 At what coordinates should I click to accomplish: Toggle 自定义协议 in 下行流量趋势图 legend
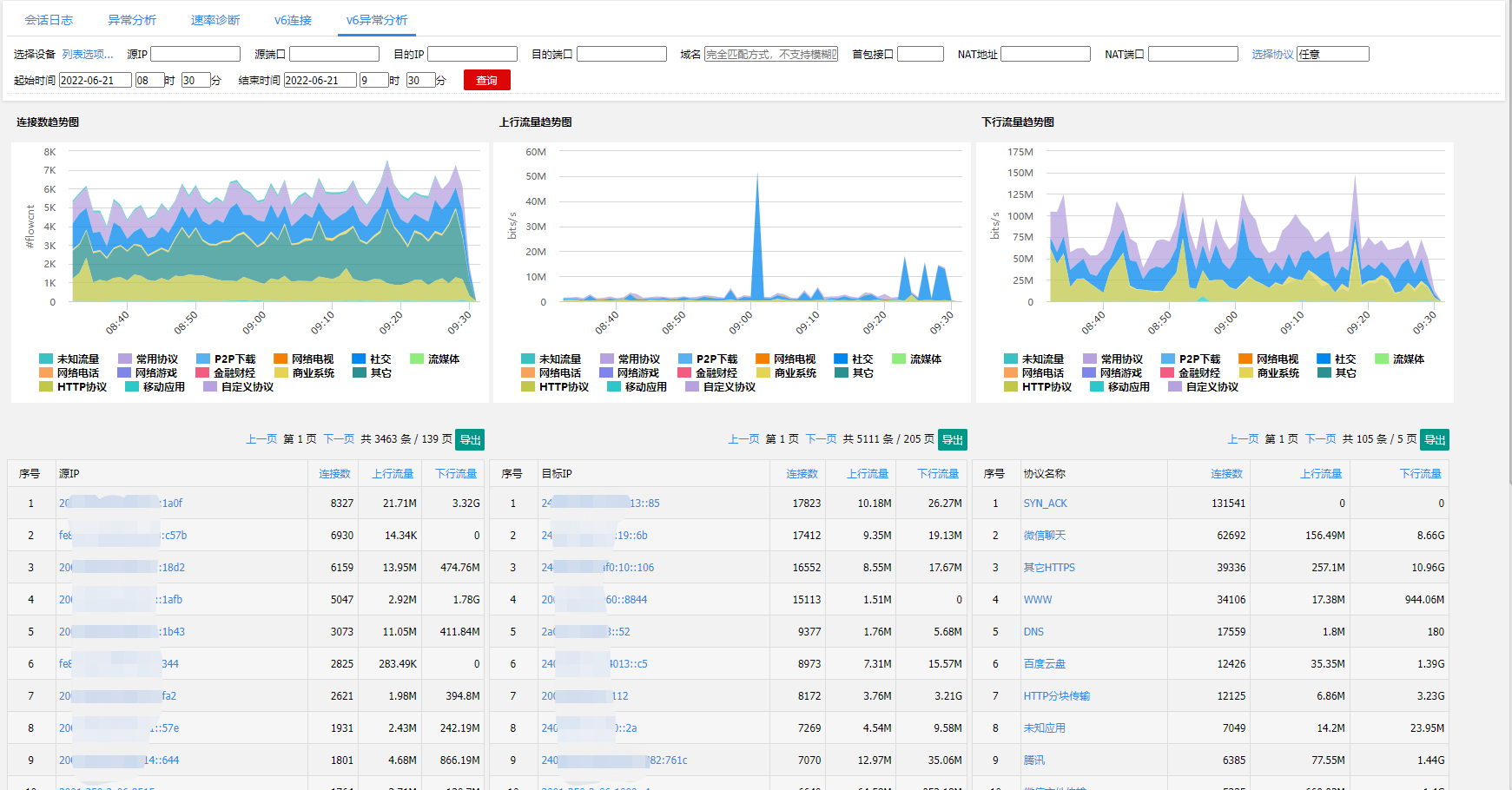pos(1204,386)
